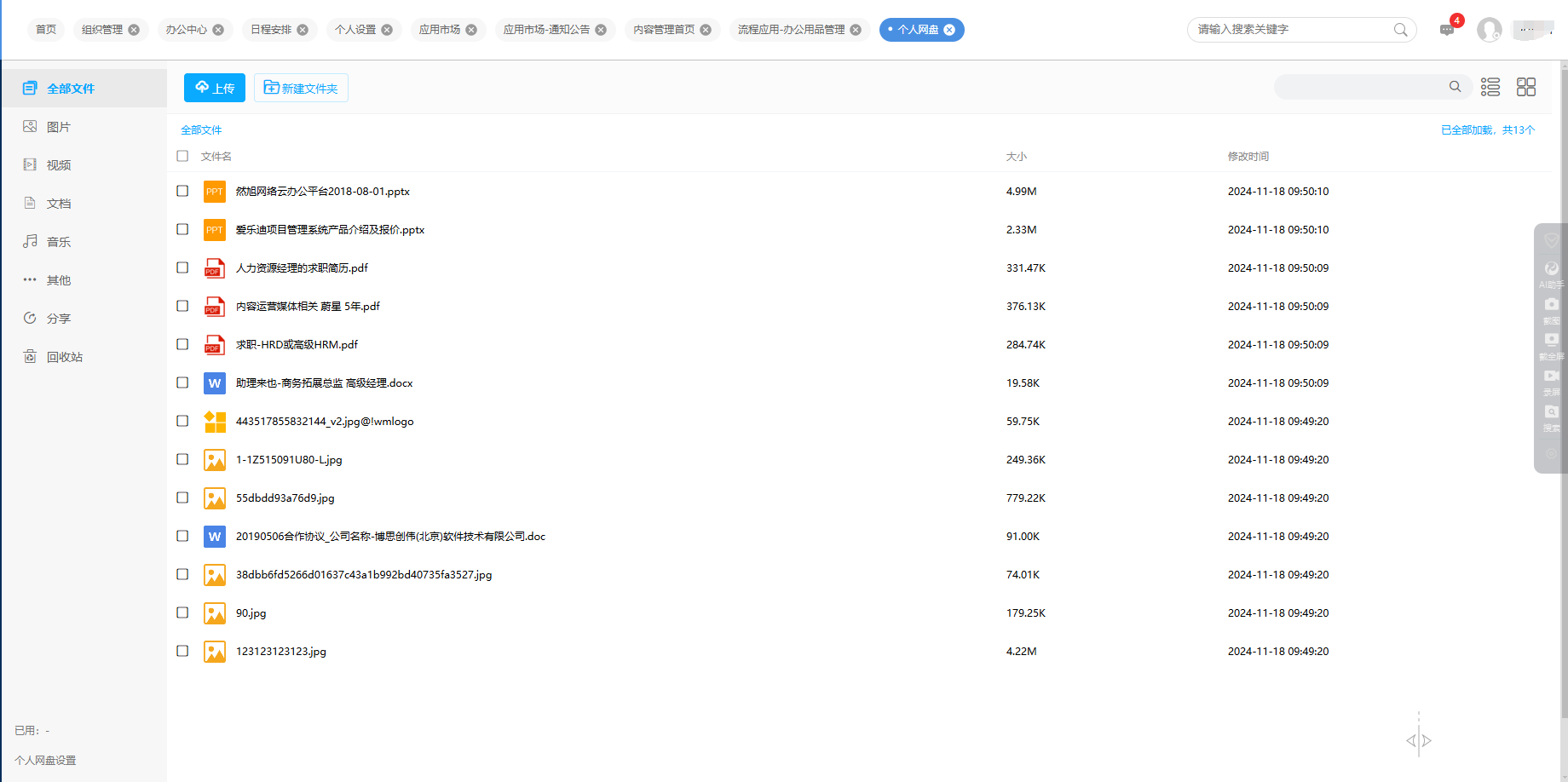Click PPT icon of 然旭网络云办公平台 file

coord(215,192)
